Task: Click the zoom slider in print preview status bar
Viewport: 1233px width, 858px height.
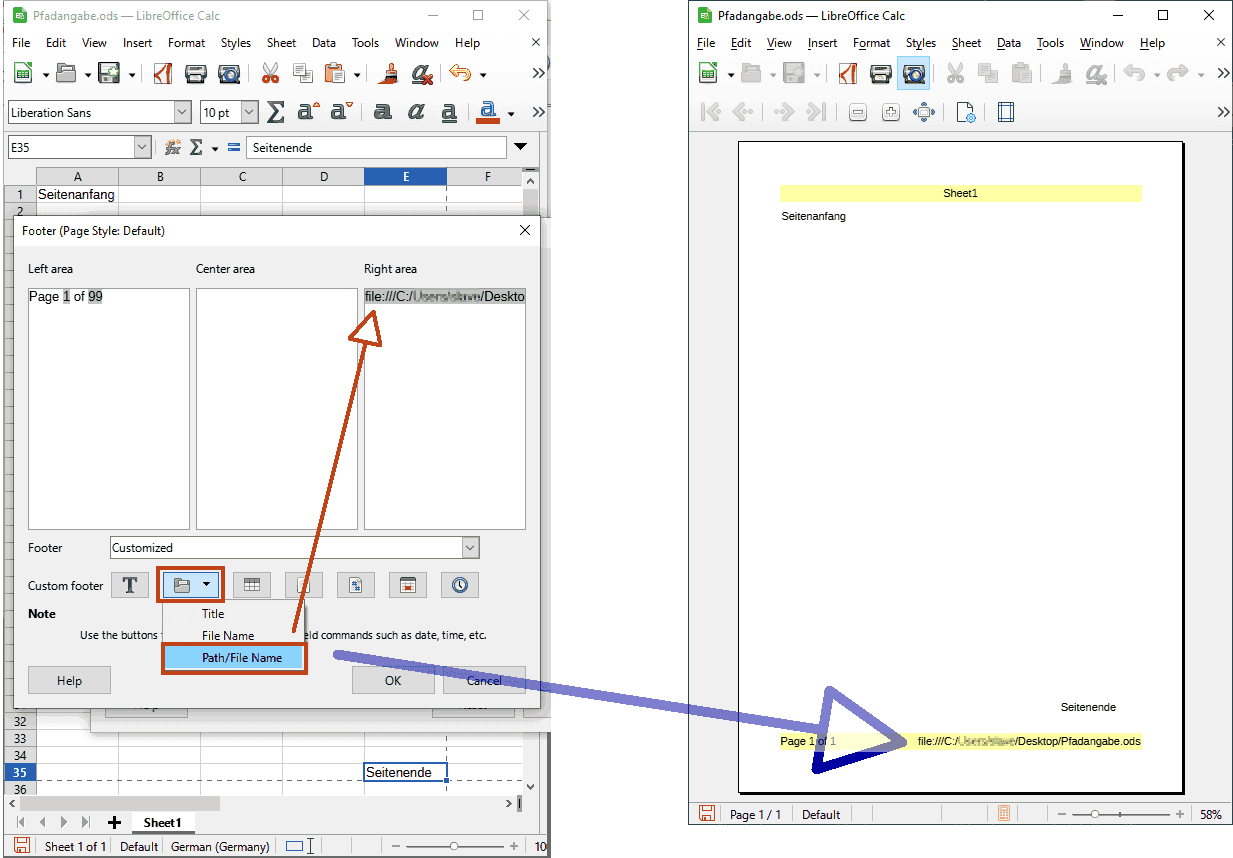Action: point(1120,814)
